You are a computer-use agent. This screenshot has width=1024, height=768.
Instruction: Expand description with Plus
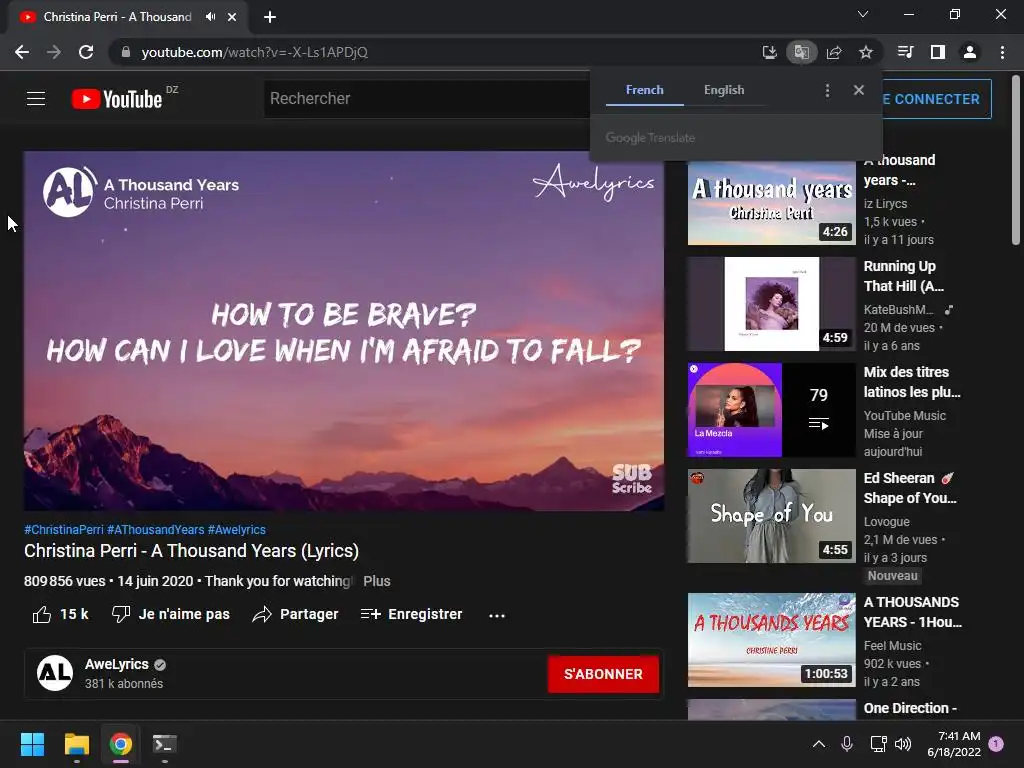point(377,581)
